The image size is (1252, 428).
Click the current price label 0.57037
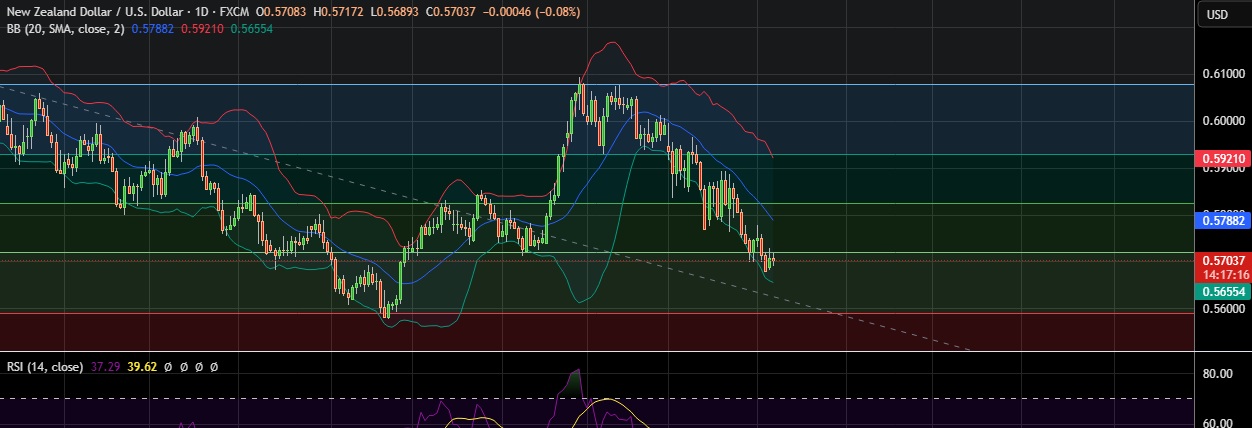click(1222, 260)
